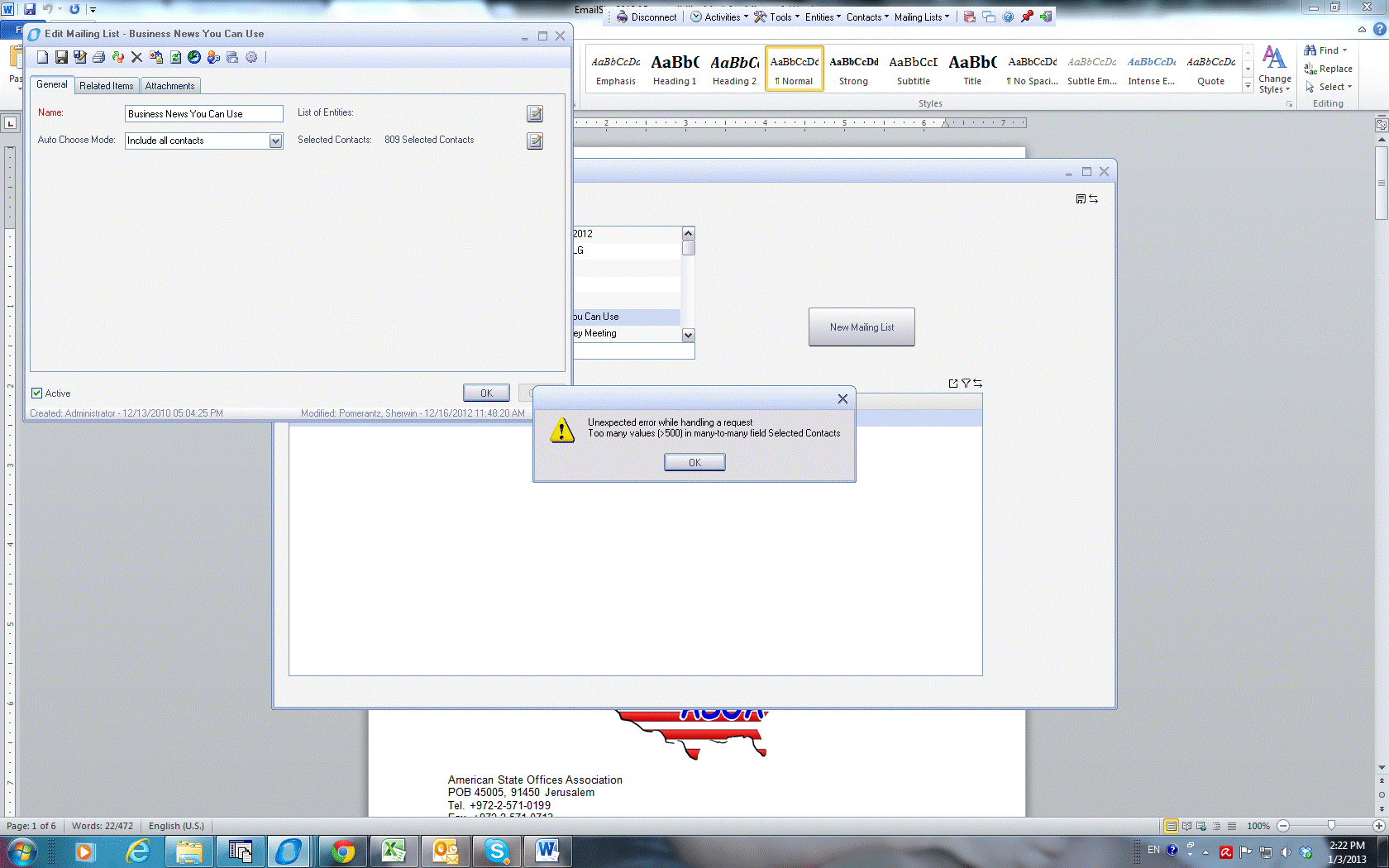Click the New Mailing List button

pos(862,327)
